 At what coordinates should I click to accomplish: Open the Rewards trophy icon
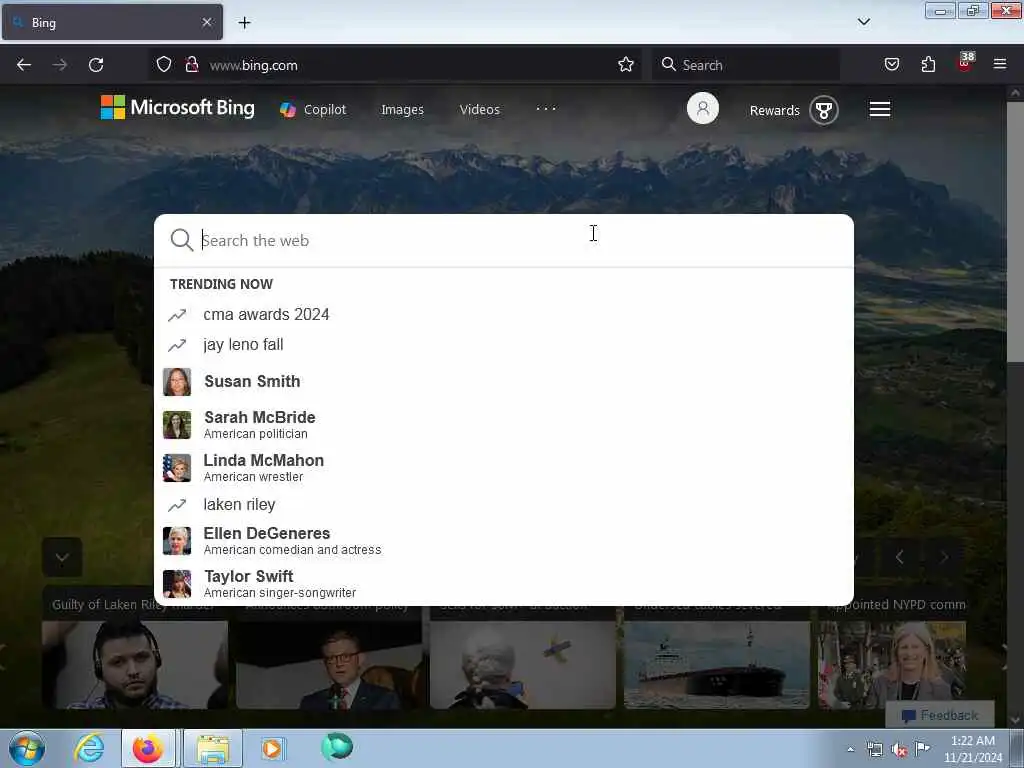pos(824,110)
